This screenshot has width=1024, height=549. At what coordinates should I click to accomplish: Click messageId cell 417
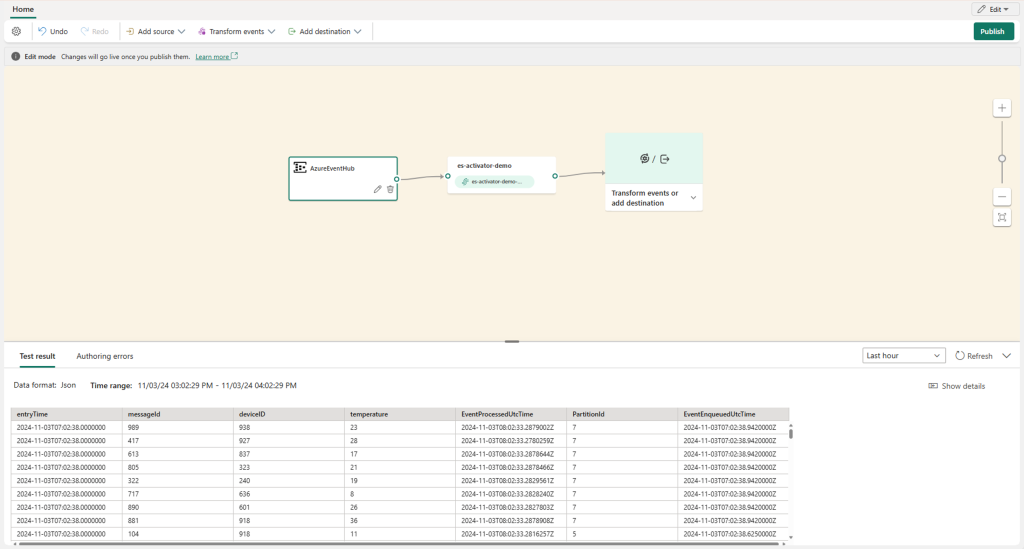(178, 441)
